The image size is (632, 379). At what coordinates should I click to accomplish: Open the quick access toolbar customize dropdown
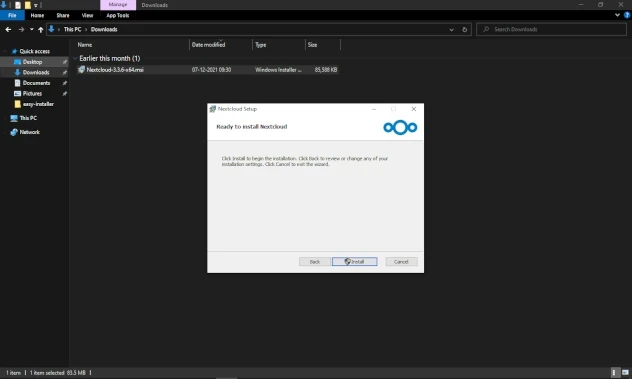[x=36, y=5]
